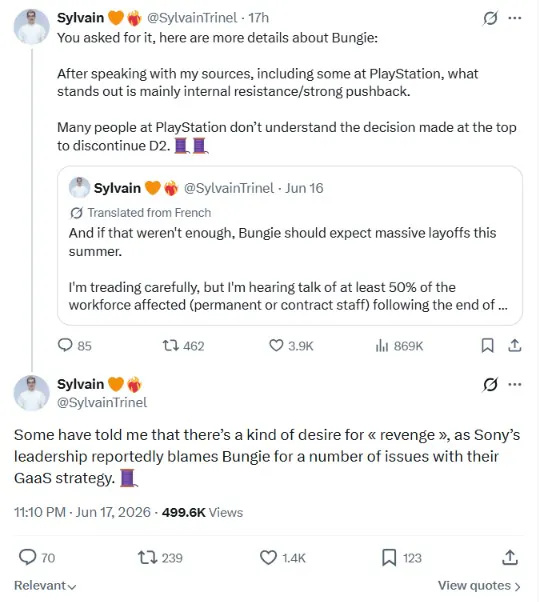Expand the Relevant replies sort dropdown
The image size is (542, 602).
[45, 585]
